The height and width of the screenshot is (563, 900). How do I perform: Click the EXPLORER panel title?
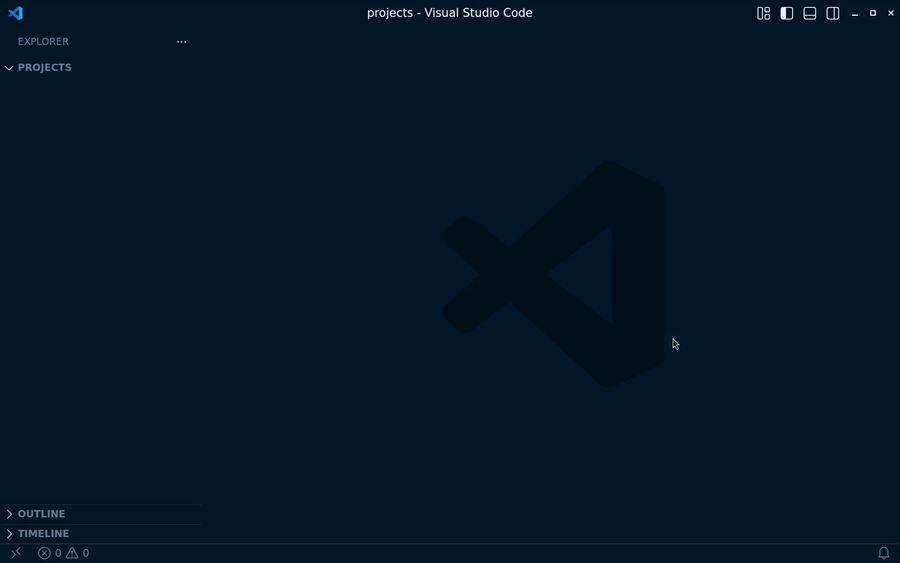[x=43, y=41]
